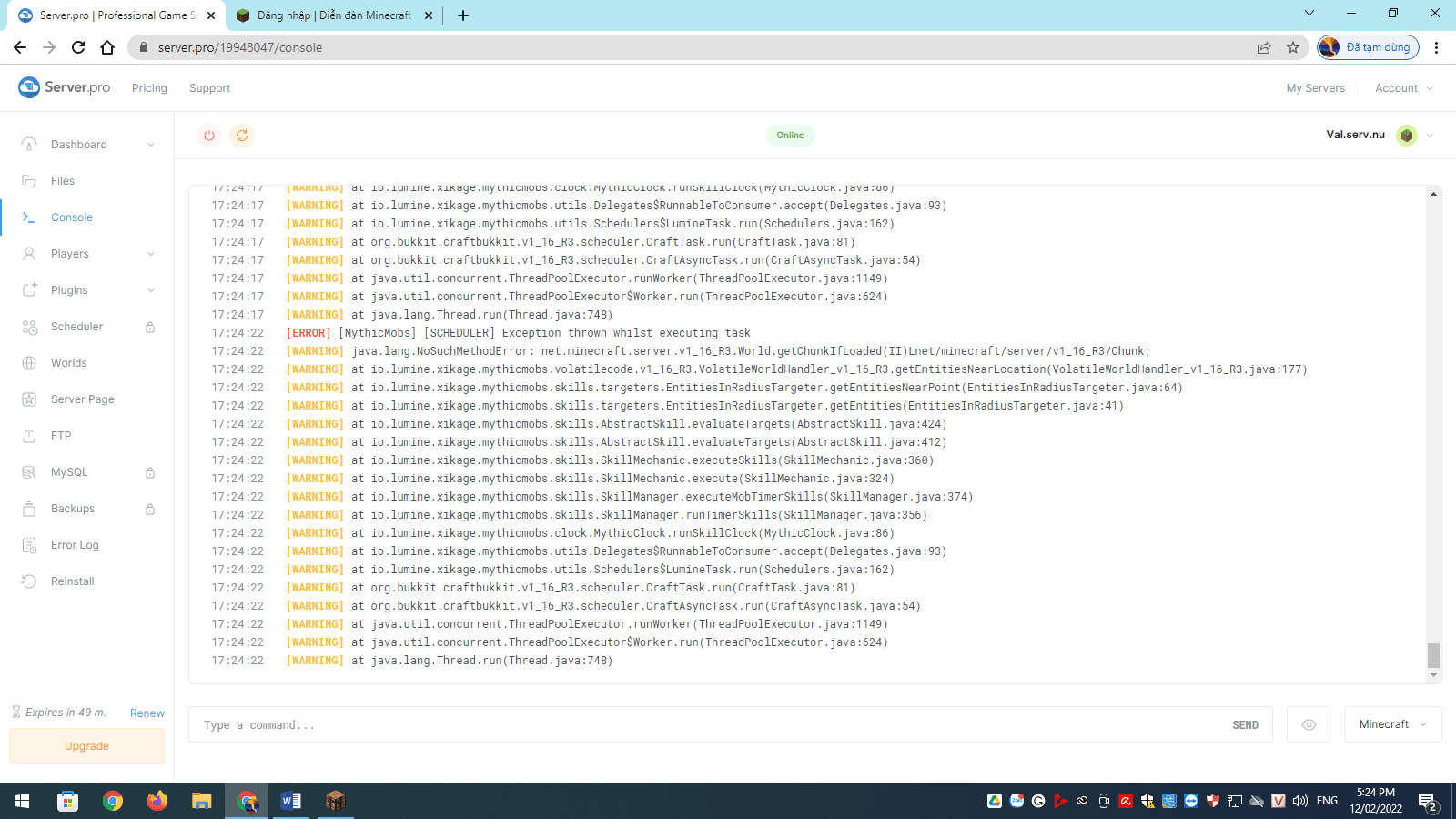Send the console command with SEND
Screen dimensions: 1456x819
(x=1245, y=725)
